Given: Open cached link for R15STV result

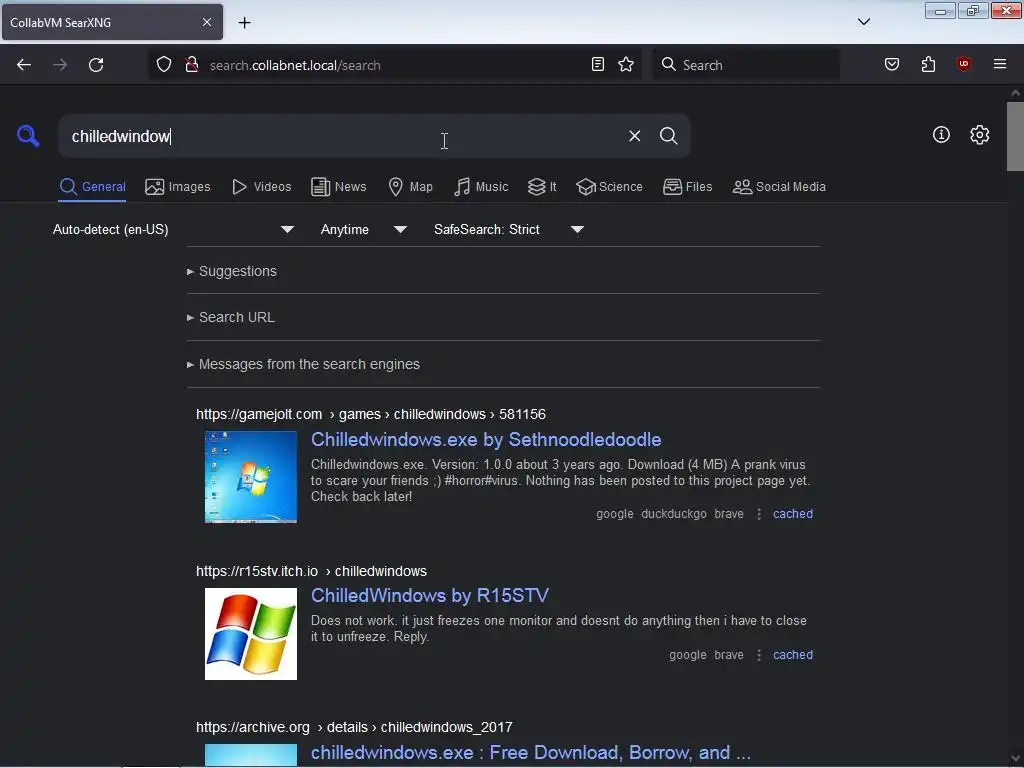Looking at the screenshot, I should point(793,655).
